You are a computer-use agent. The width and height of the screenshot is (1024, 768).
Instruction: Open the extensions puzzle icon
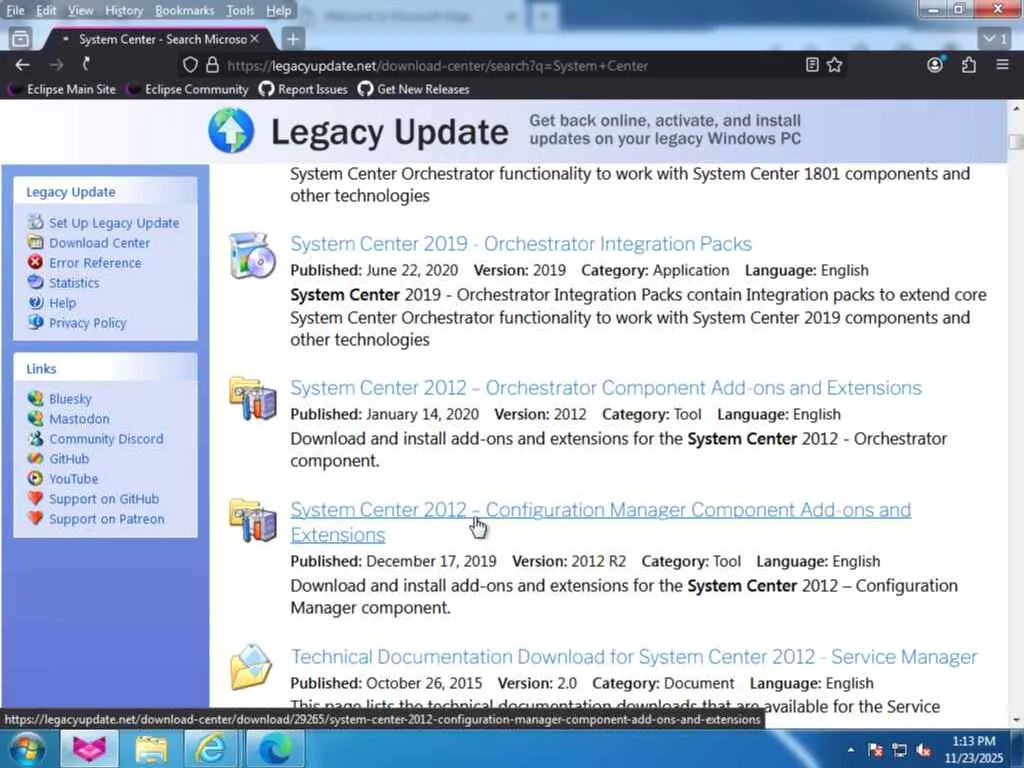pos(969,65)
